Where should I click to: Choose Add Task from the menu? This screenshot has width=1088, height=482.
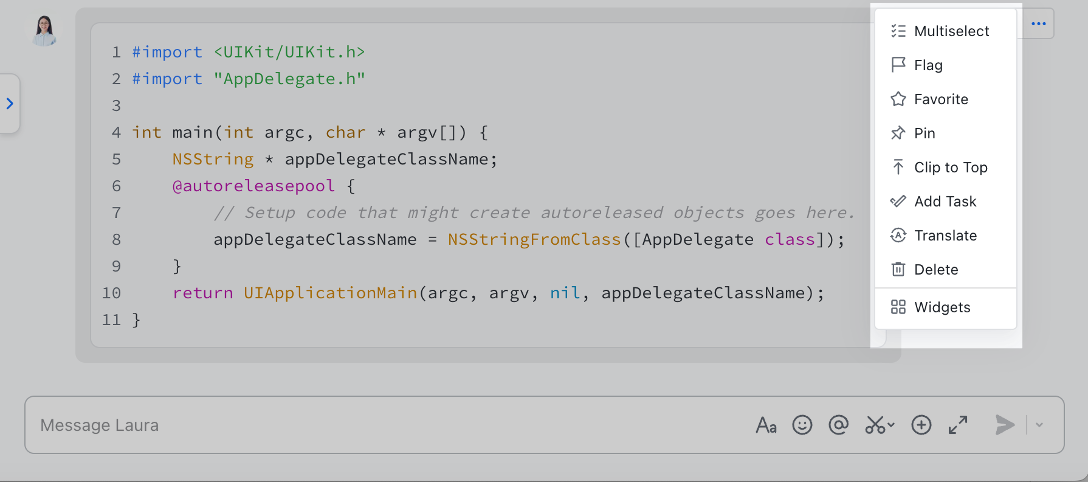point(944,201)
